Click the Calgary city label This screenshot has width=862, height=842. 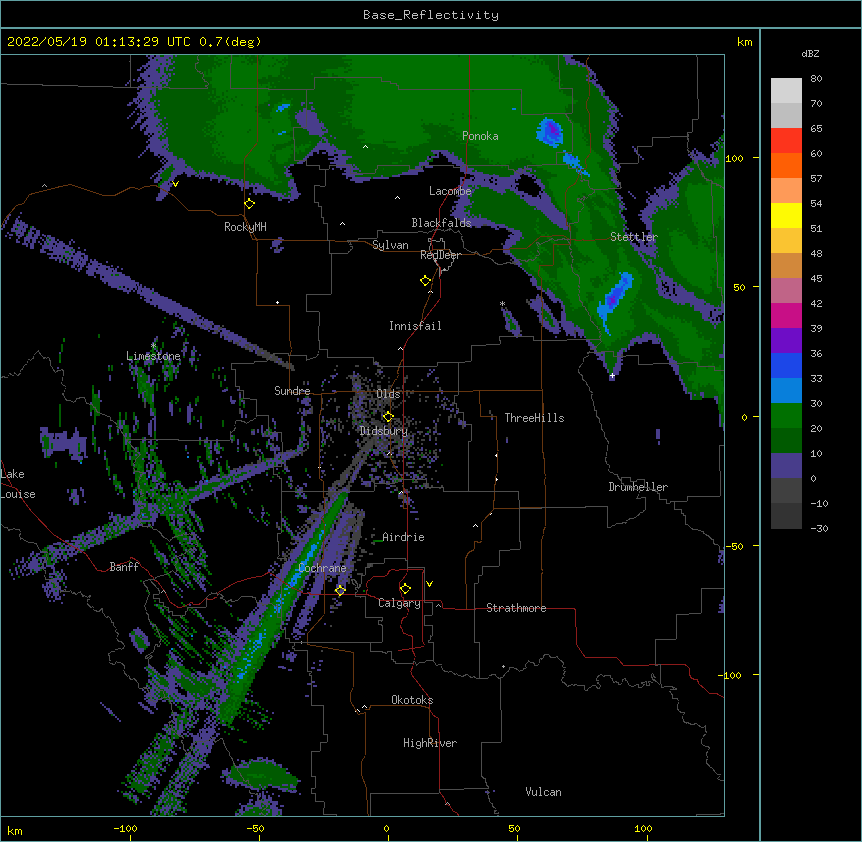pos(399,603)
